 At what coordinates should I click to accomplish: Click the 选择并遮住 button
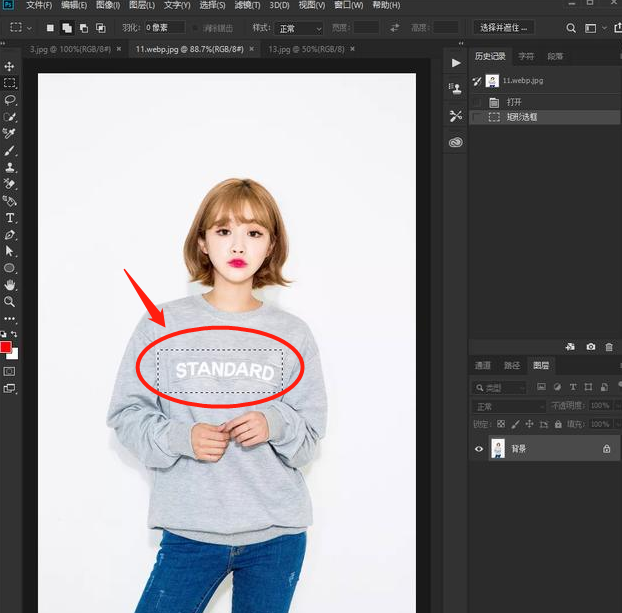503,28
